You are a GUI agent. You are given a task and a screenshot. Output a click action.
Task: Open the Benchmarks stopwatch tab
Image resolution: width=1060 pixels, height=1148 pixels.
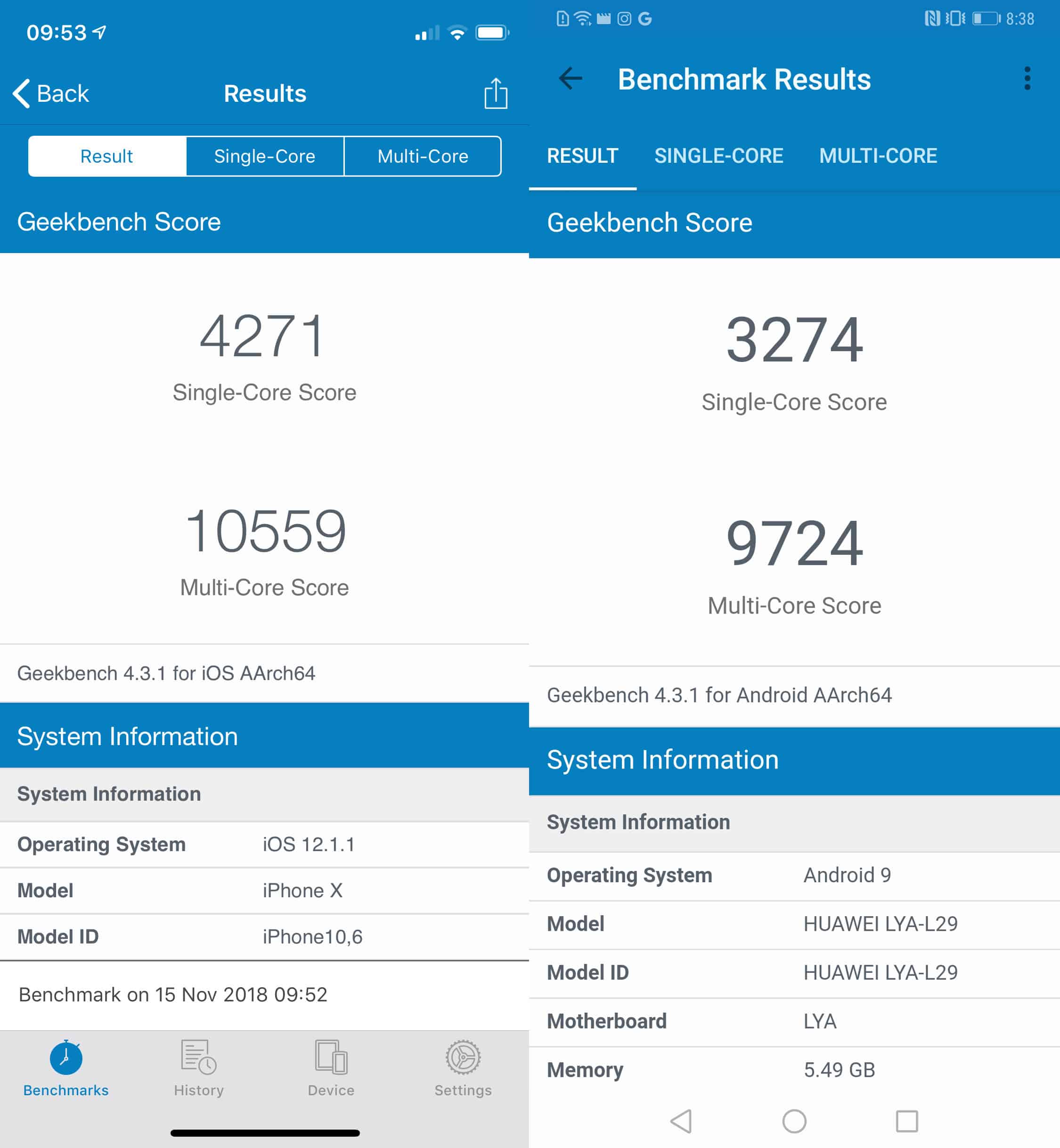coord(66,1068)
